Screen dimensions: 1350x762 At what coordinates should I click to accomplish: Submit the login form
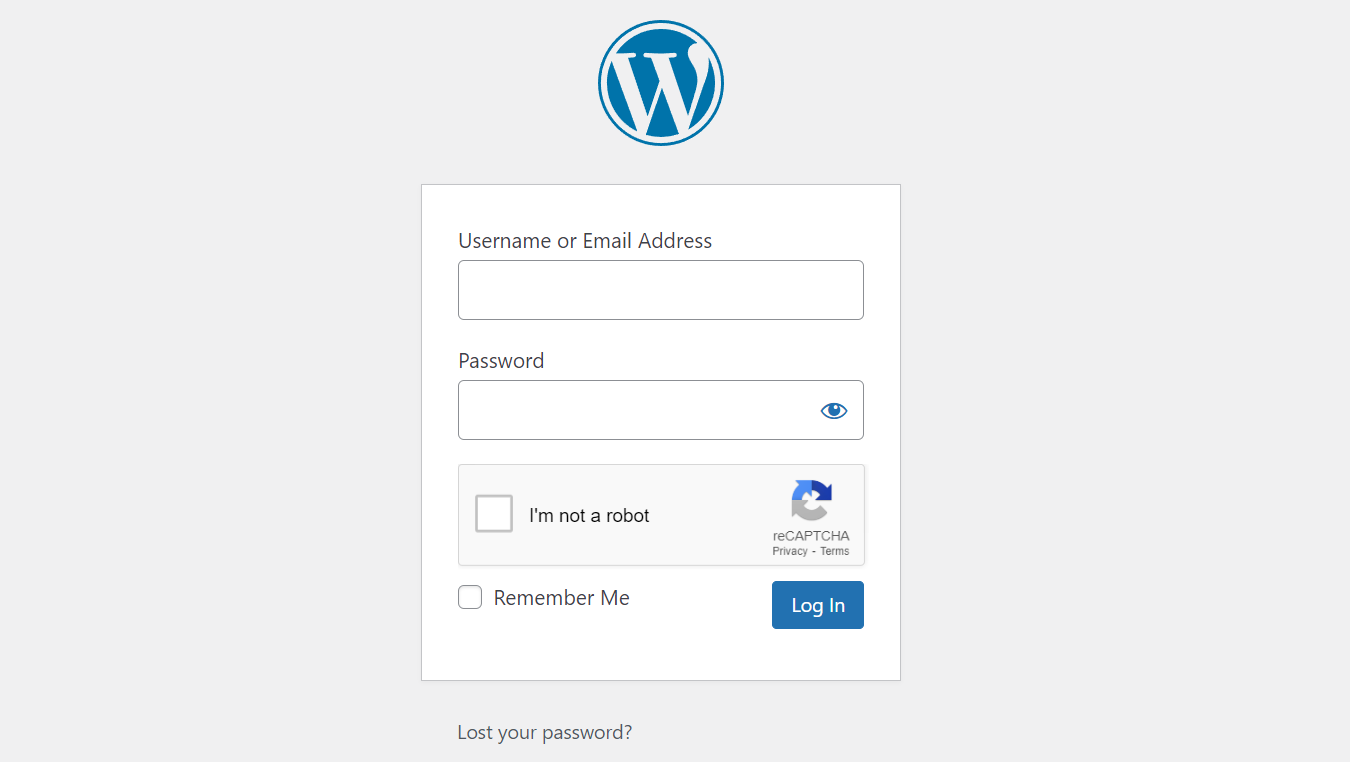[x=817, y=604]
